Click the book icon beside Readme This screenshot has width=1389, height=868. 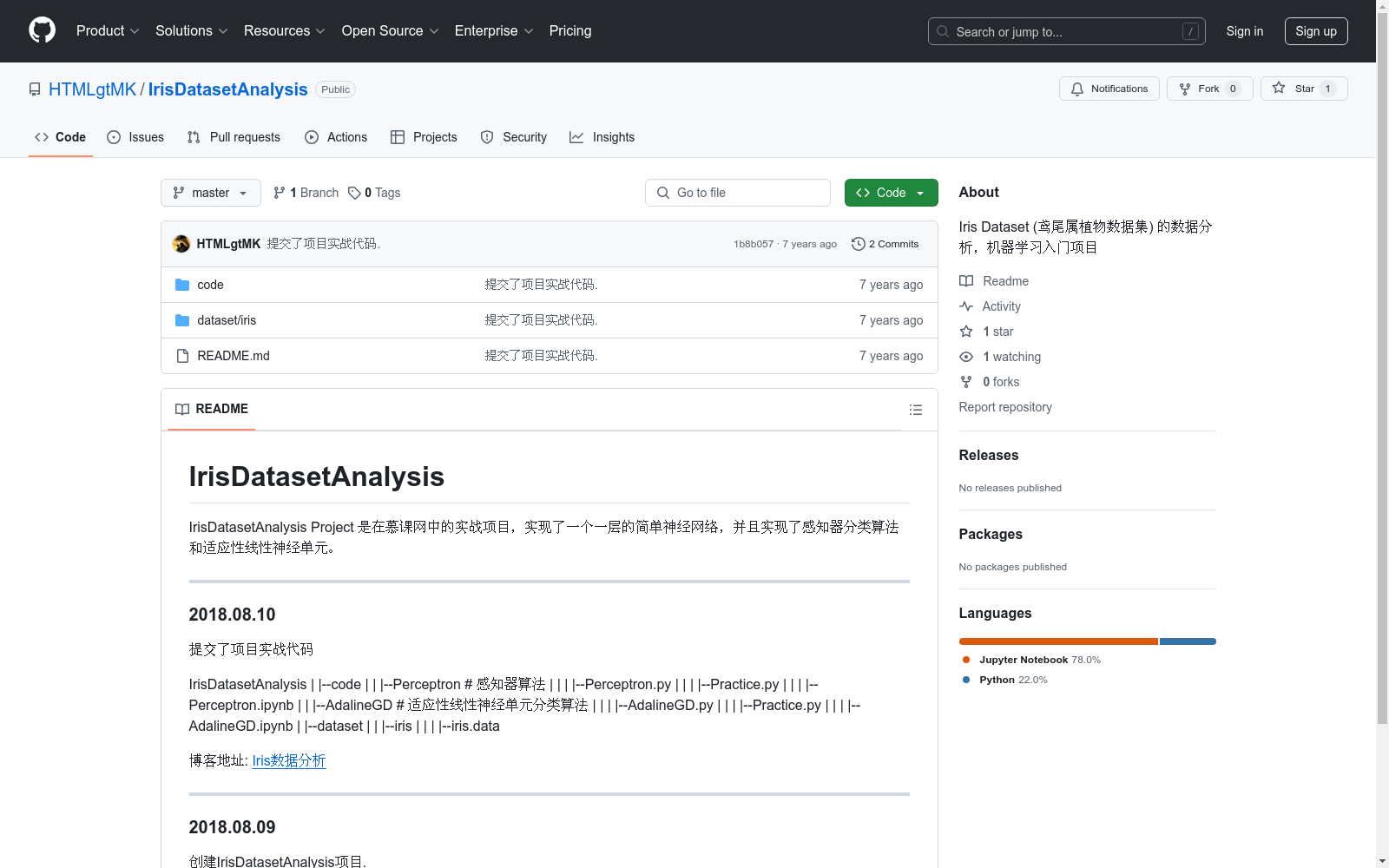coord(966,281)
